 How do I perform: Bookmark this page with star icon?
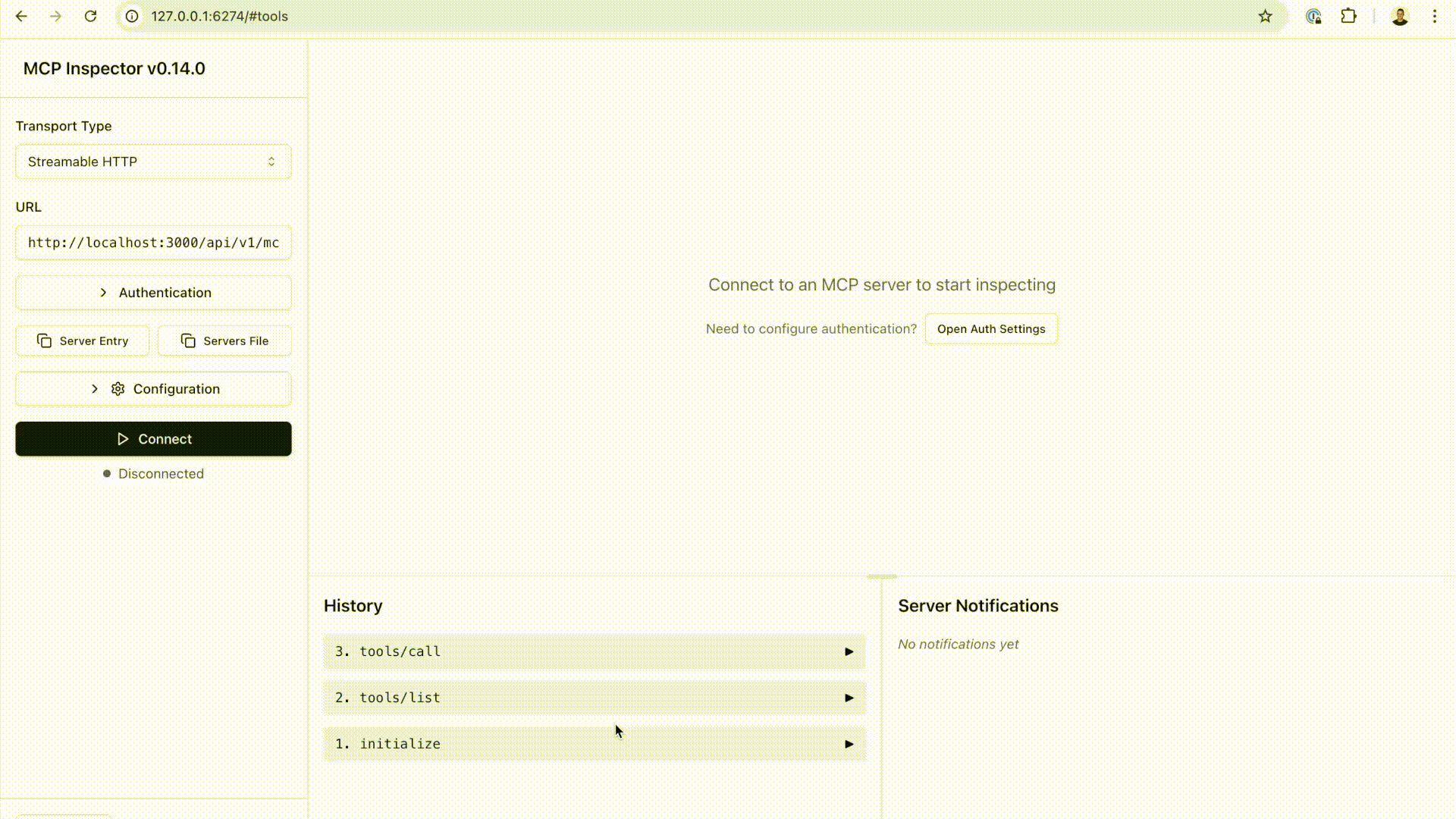coord(1265,16)
